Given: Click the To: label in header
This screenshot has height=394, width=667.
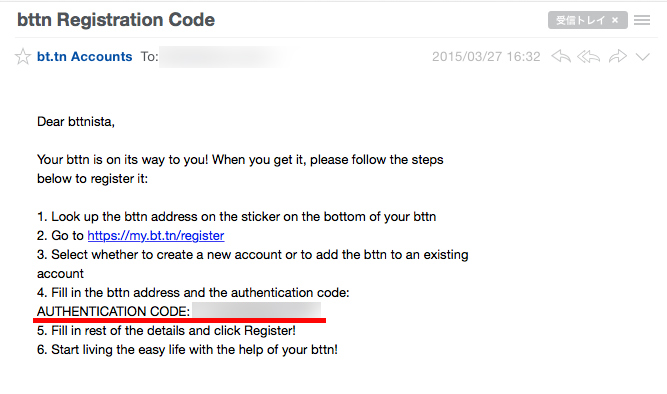Looking at the screenshot, I should click(149, 57).
